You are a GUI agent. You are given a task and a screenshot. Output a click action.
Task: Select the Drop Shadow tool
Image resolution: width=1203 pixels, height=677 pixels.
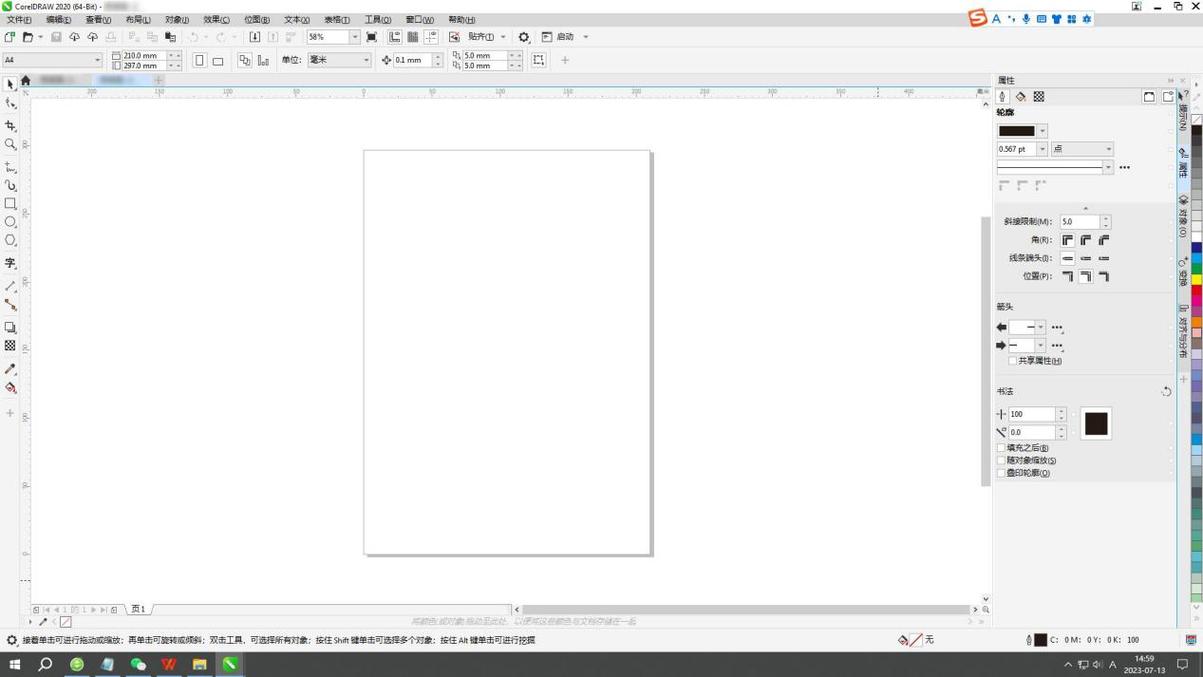[x=10, y=327]
